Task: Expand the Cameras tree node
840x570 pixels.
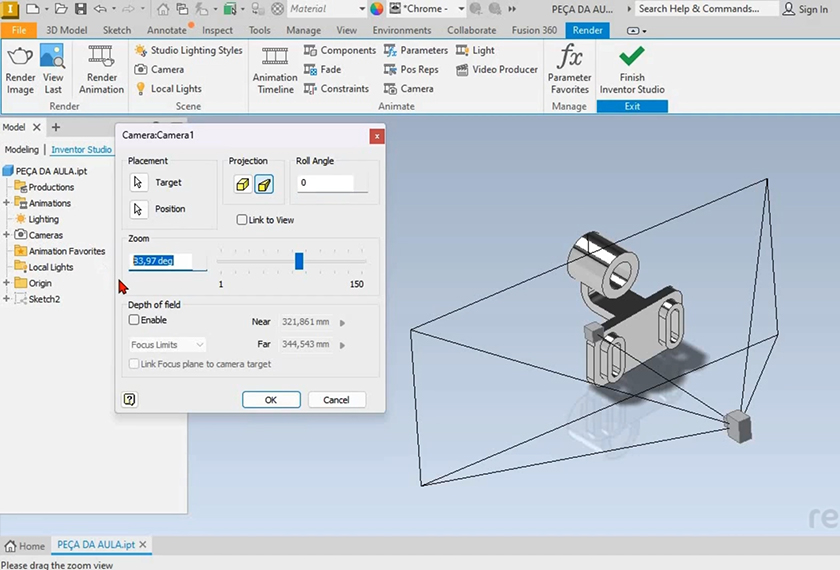Action: (x=7, y=235)
